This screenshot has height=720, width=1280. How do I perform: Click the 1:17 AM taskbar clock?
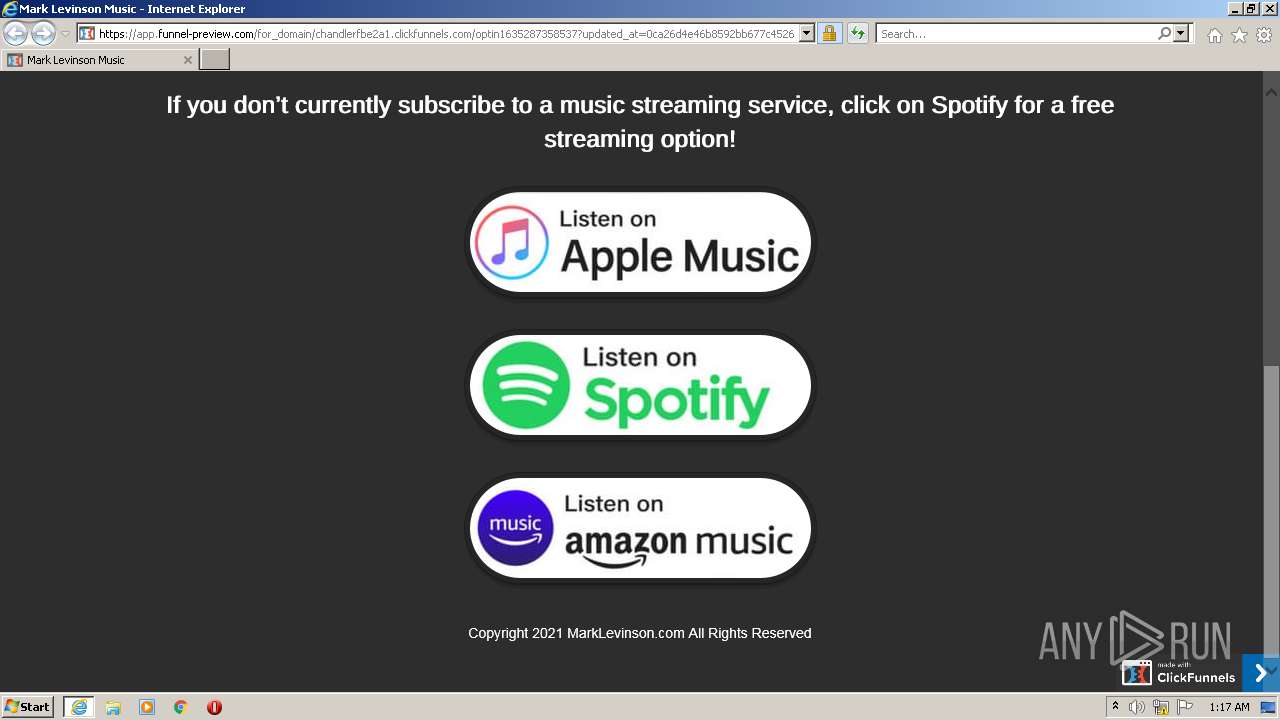[x=1229, y=707]
